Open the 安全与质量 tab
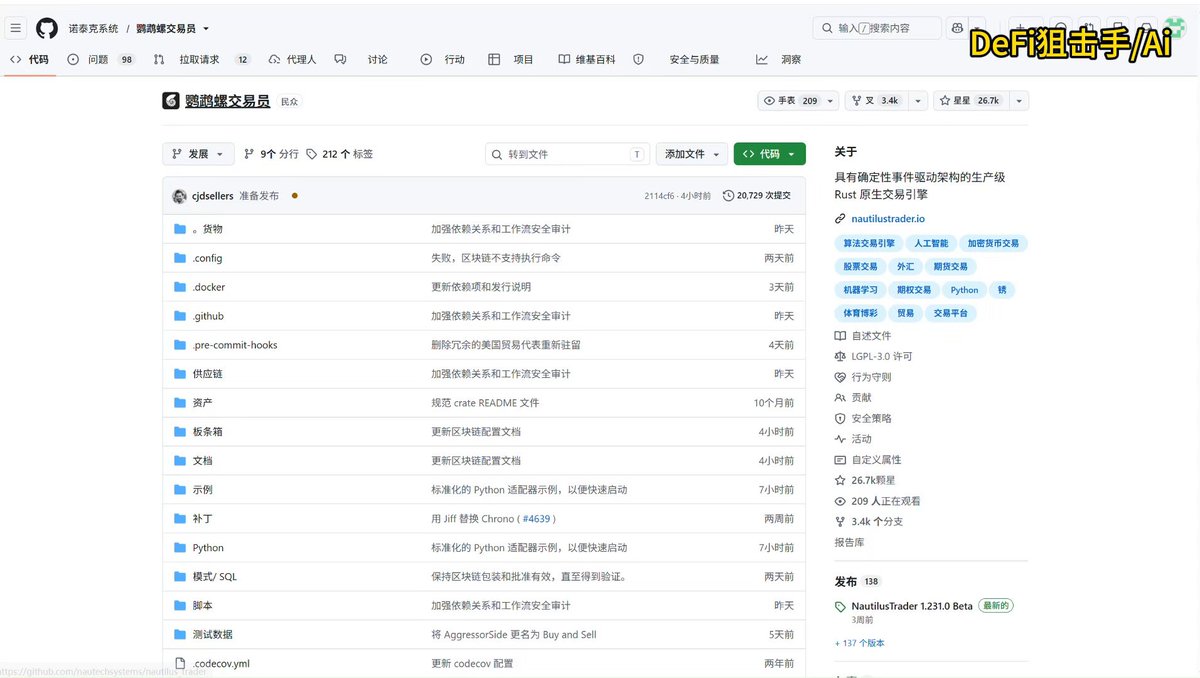The image size is (1200, 678). coord(676,60)
